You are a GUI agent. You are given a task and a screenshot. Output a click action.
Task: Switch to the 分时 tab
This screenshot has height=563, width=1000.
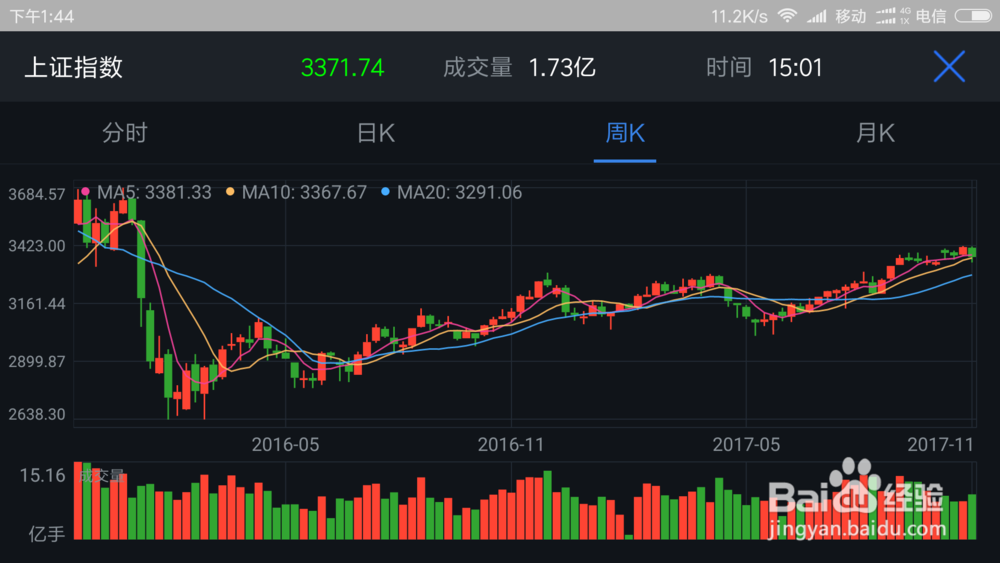point(125,133)
